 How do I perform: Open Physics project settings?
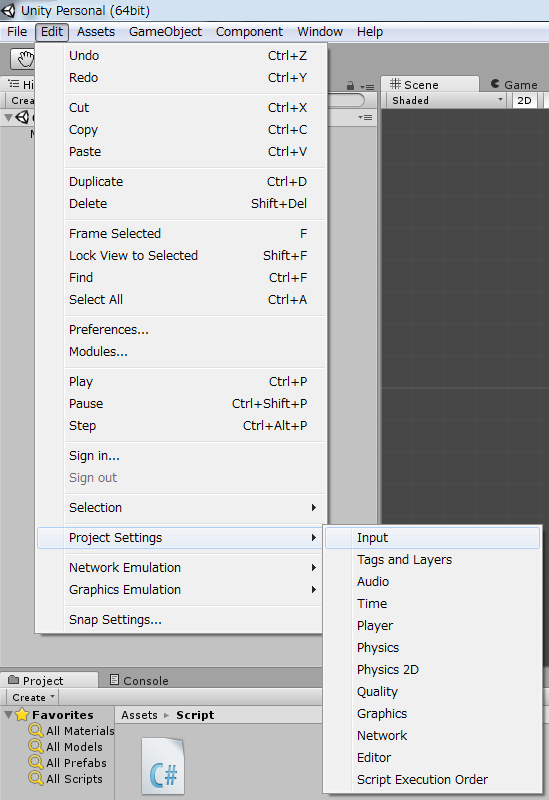432,647
